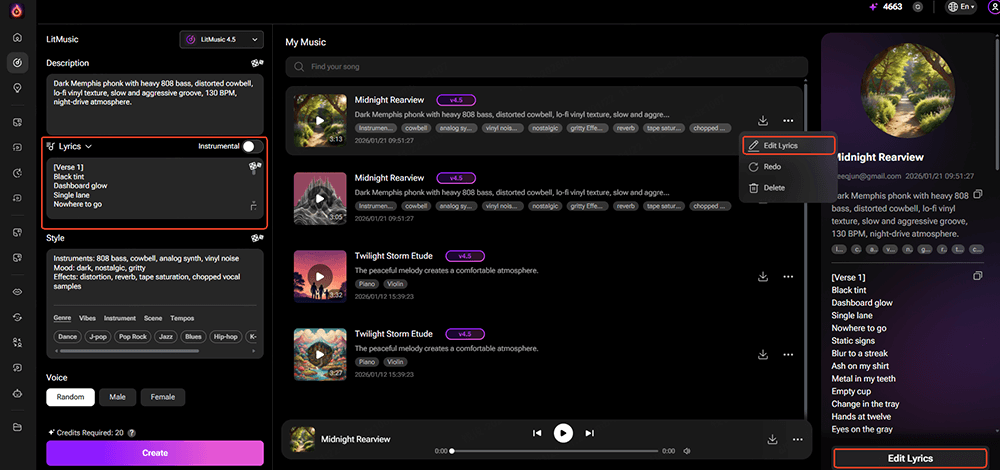This screenshot has height=470, width=1000.
Task: Select the Female voice option
Action: [x=163, y=397]
